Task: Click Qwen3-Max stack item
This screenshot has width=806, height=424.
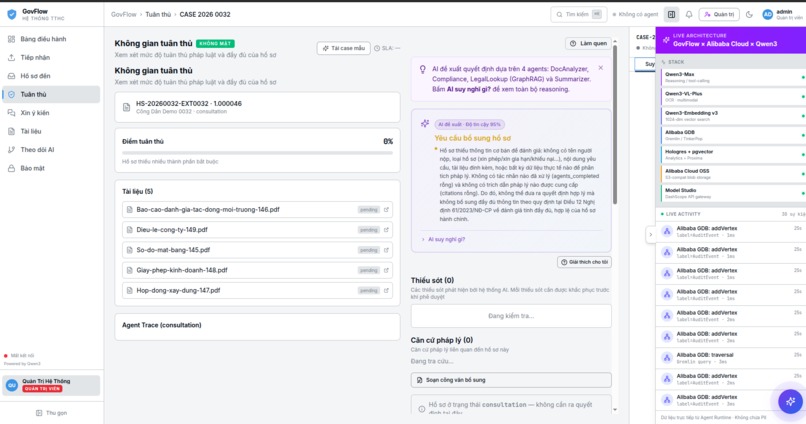Action: [732, 77]
